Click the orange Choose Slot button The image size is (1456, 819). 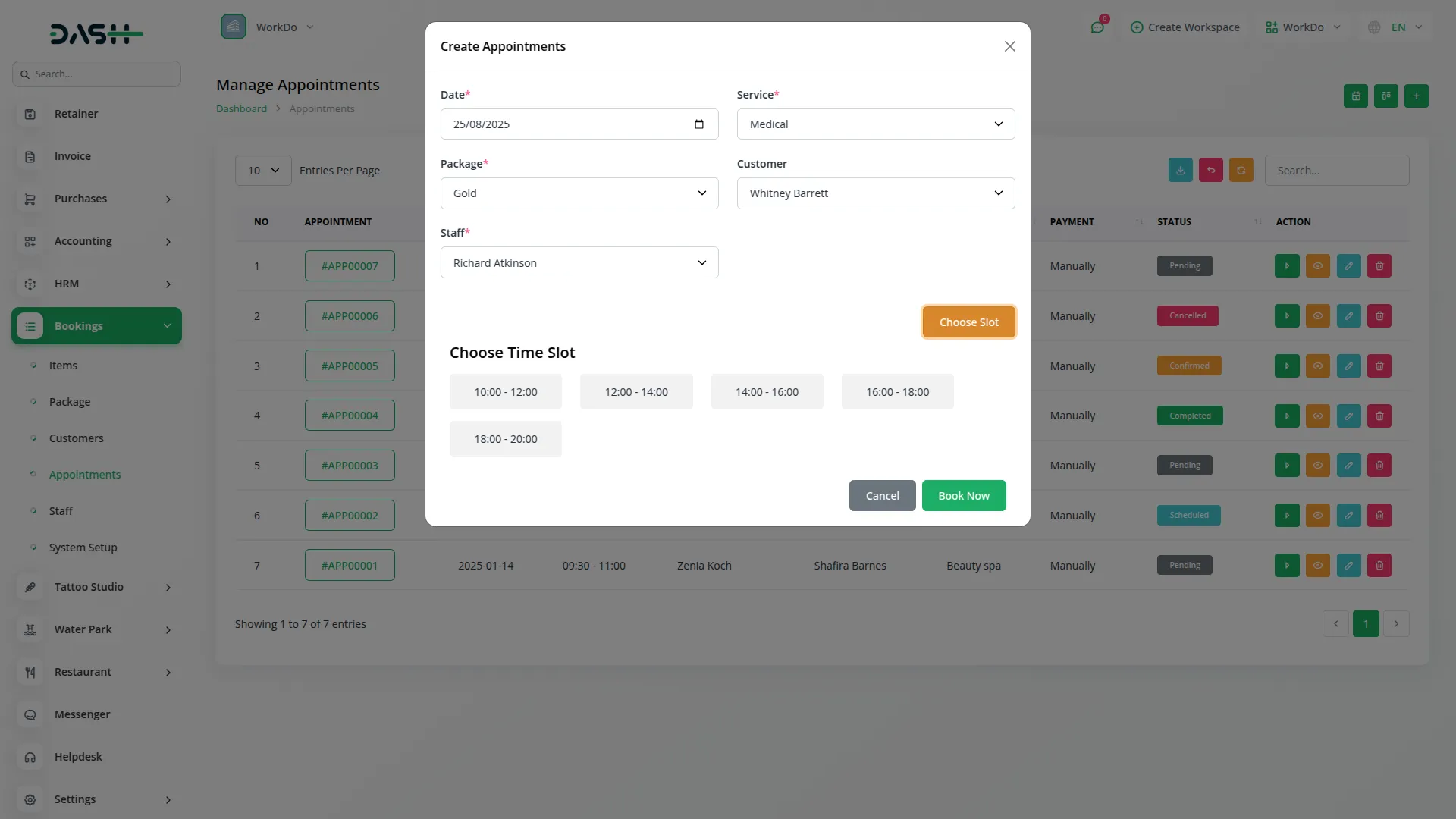(x=968, y=322)
